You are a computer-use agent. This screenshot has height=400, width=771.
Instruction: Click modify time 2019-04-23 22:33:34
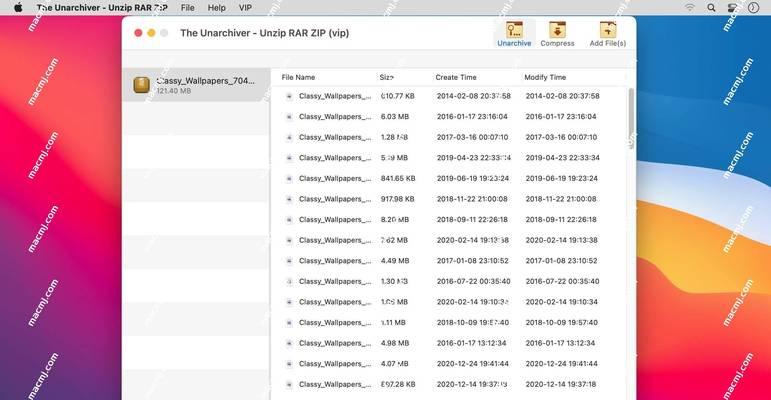563,158
